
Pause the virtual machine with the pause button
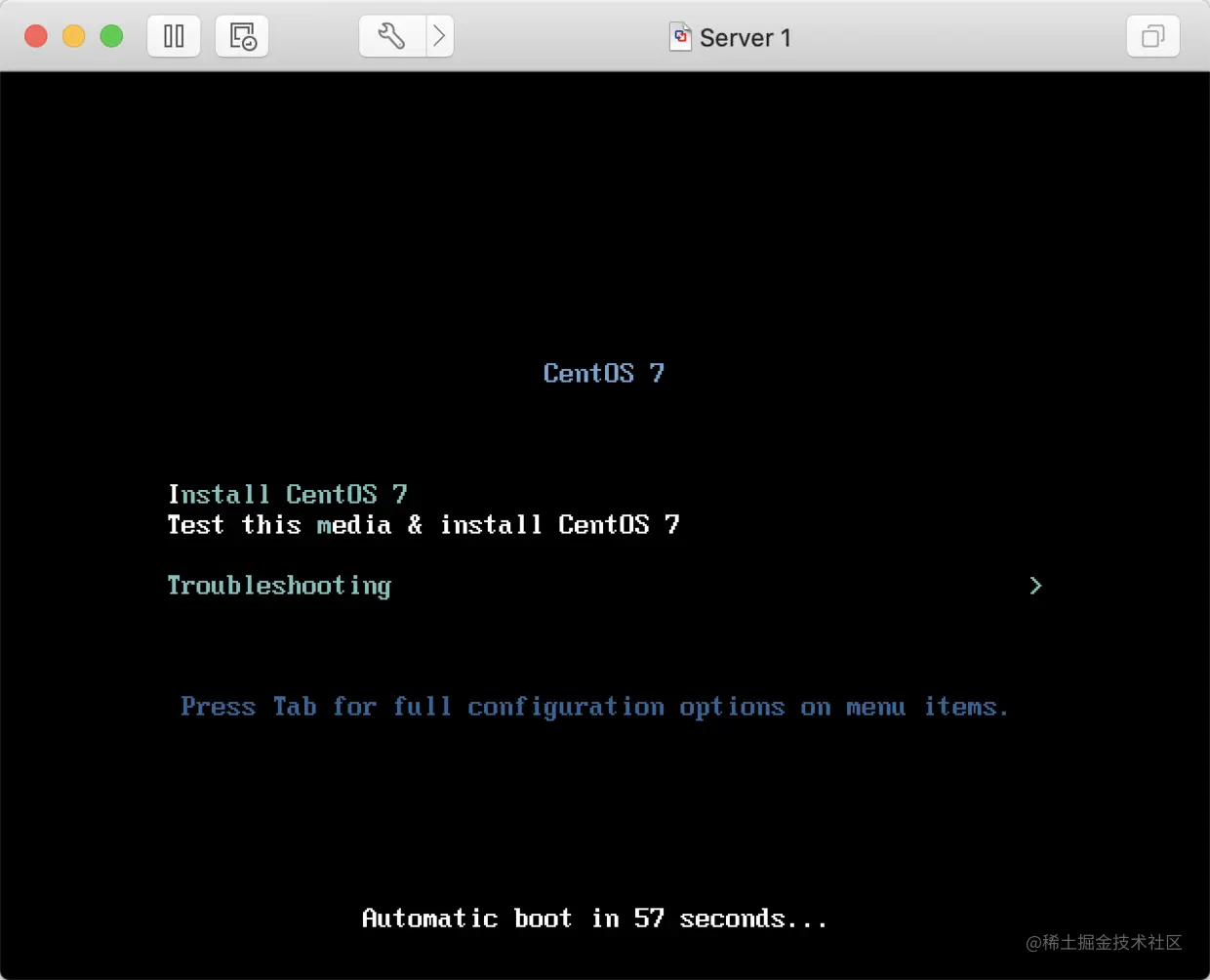[174, 36]
